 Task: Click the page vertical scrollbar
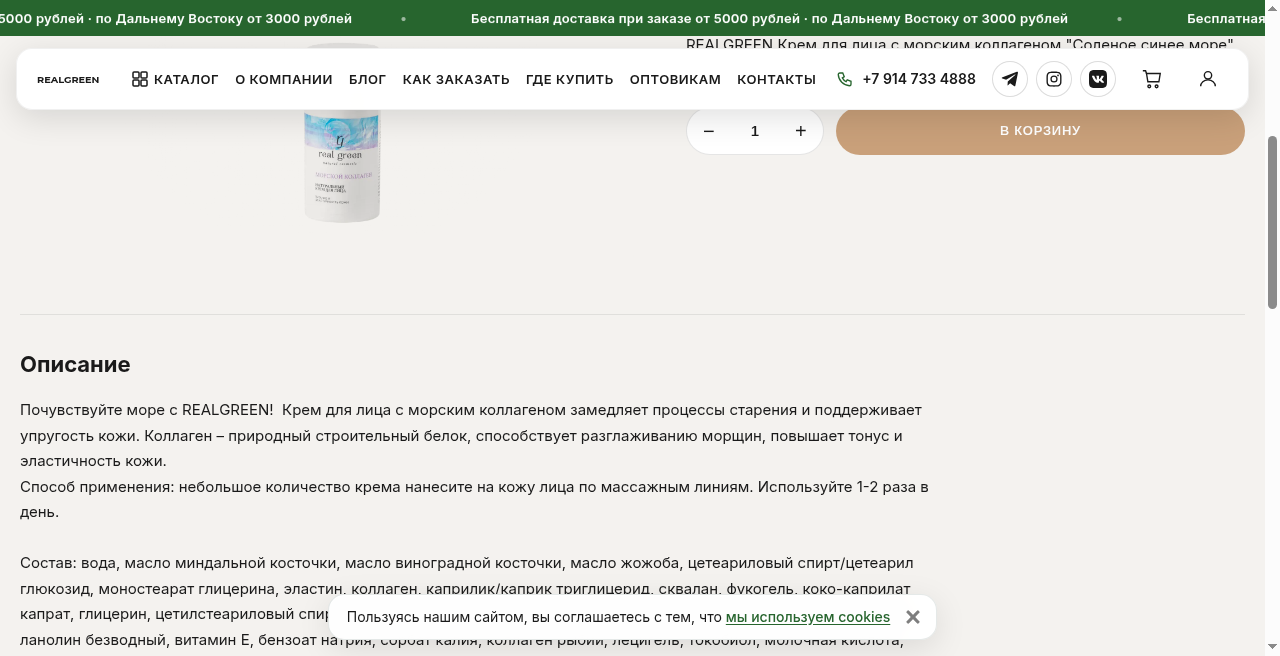click(x=1272, y=222)
